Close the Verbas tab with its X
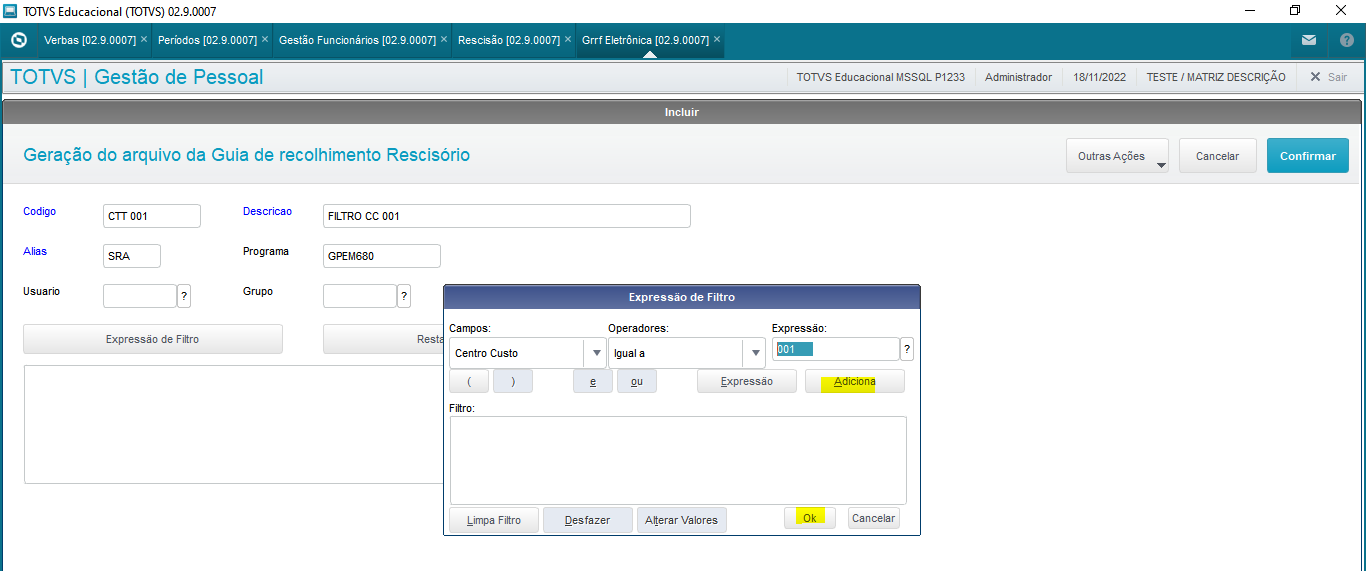1366x571 pixels. coord(144,40)
